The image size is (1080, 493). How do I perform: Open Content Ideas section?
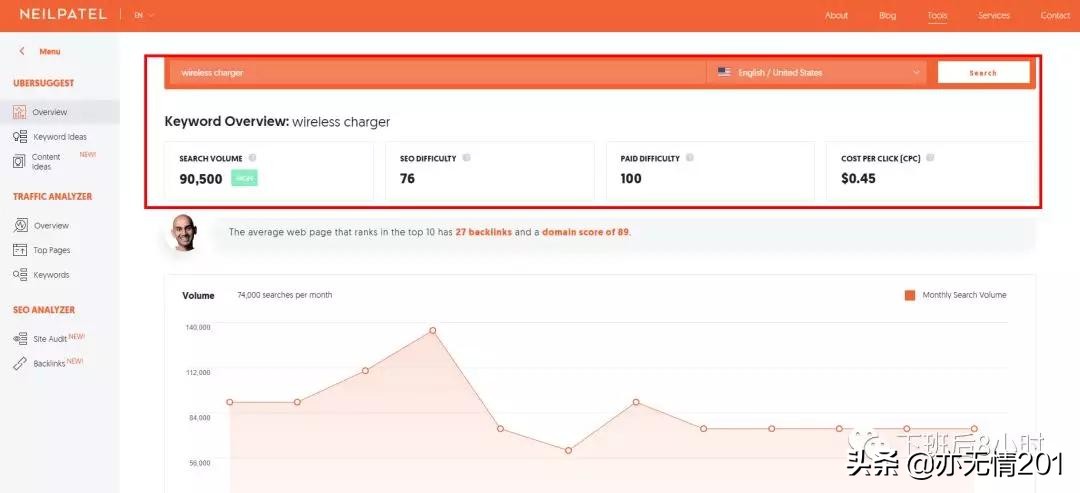pos(45,162)
